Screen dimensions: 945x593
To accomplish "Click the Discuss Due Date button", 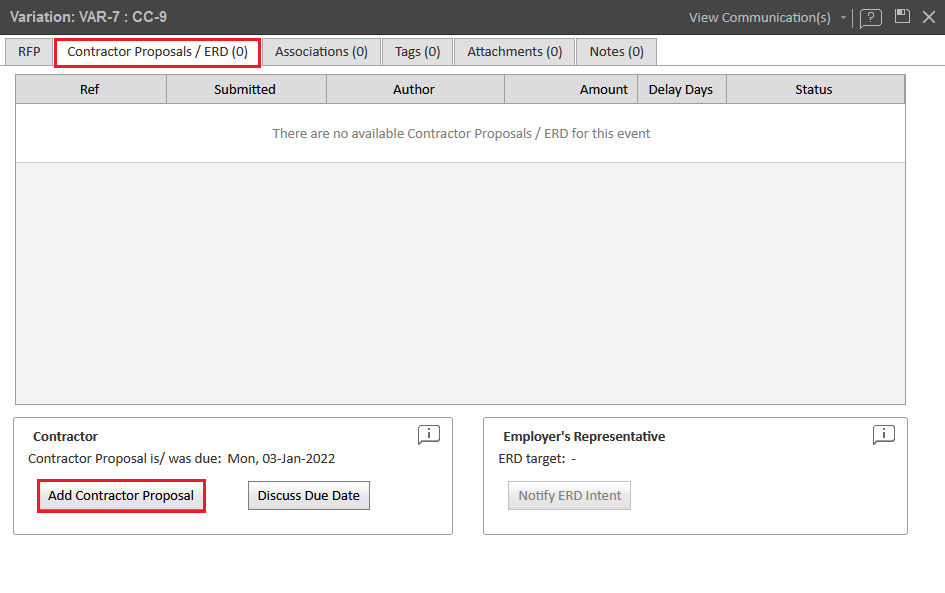I will 308,496.
